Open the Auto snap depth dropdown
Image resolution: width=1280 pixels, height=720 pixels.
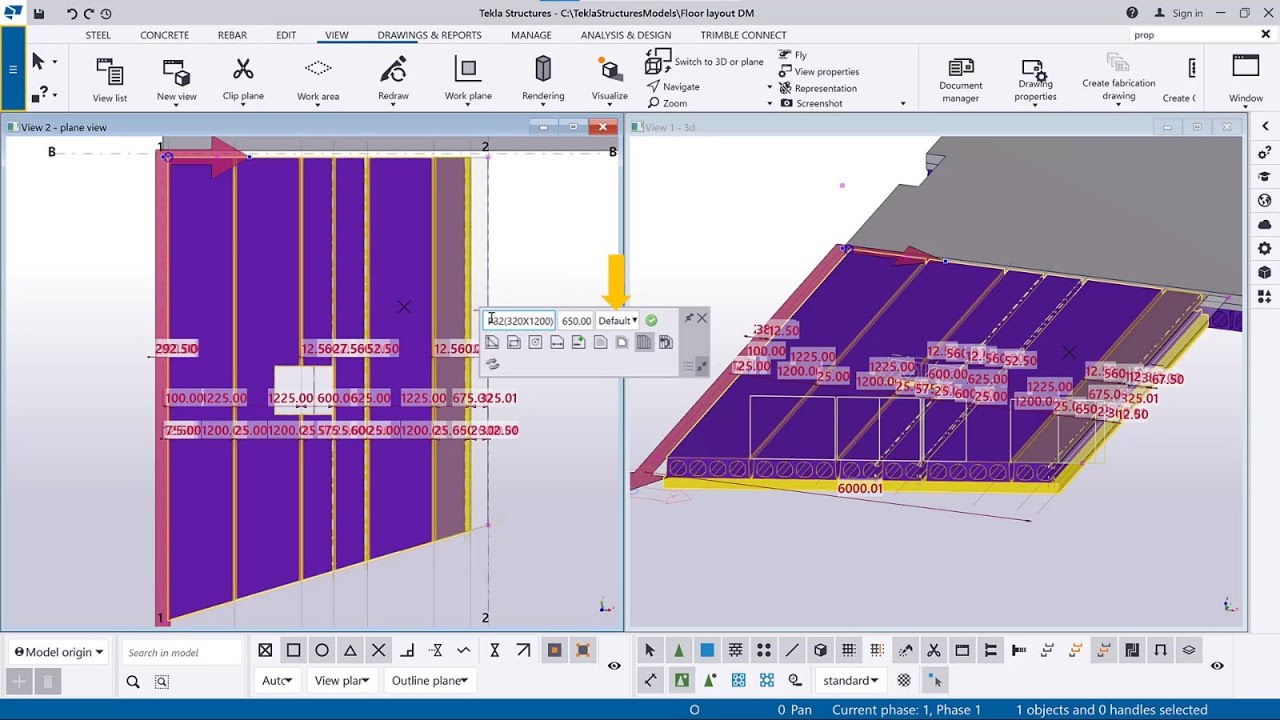[277, 680]
